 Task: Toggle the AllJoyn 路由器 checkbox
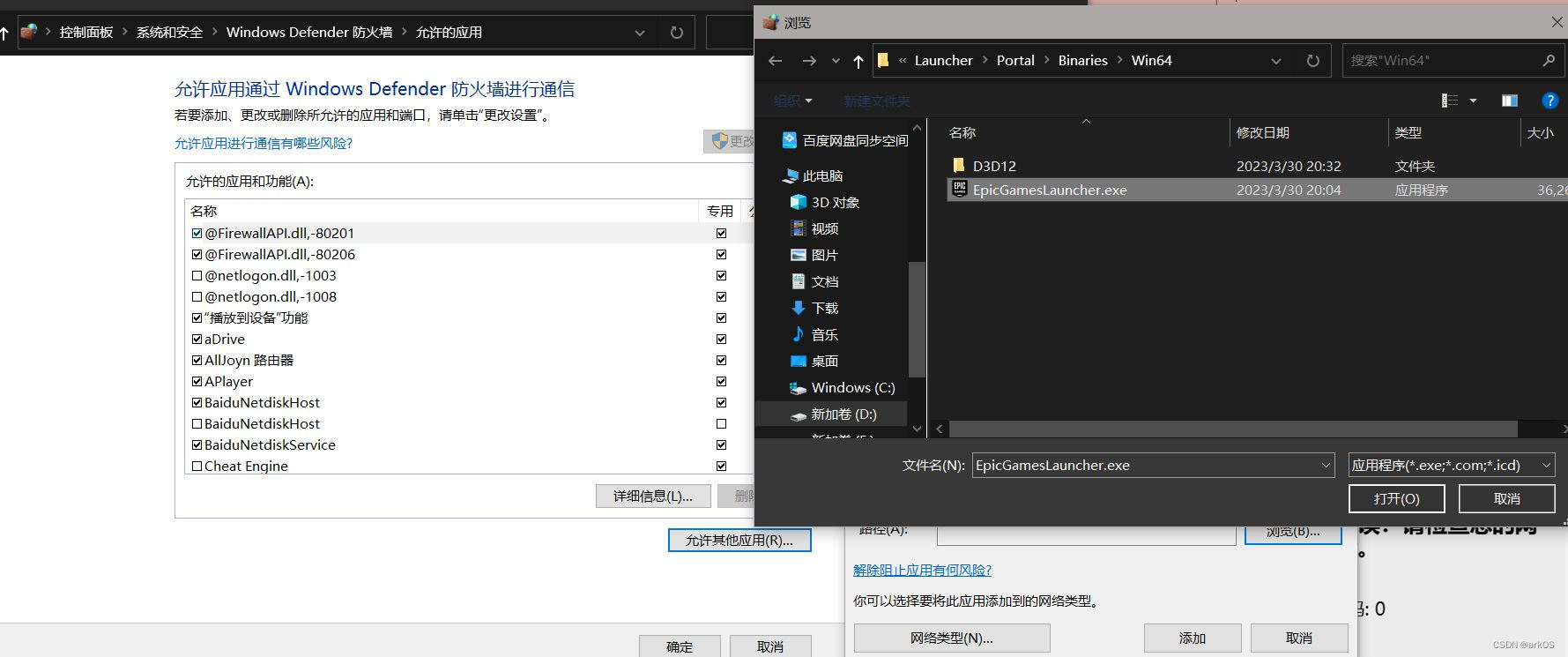point(197,360)
